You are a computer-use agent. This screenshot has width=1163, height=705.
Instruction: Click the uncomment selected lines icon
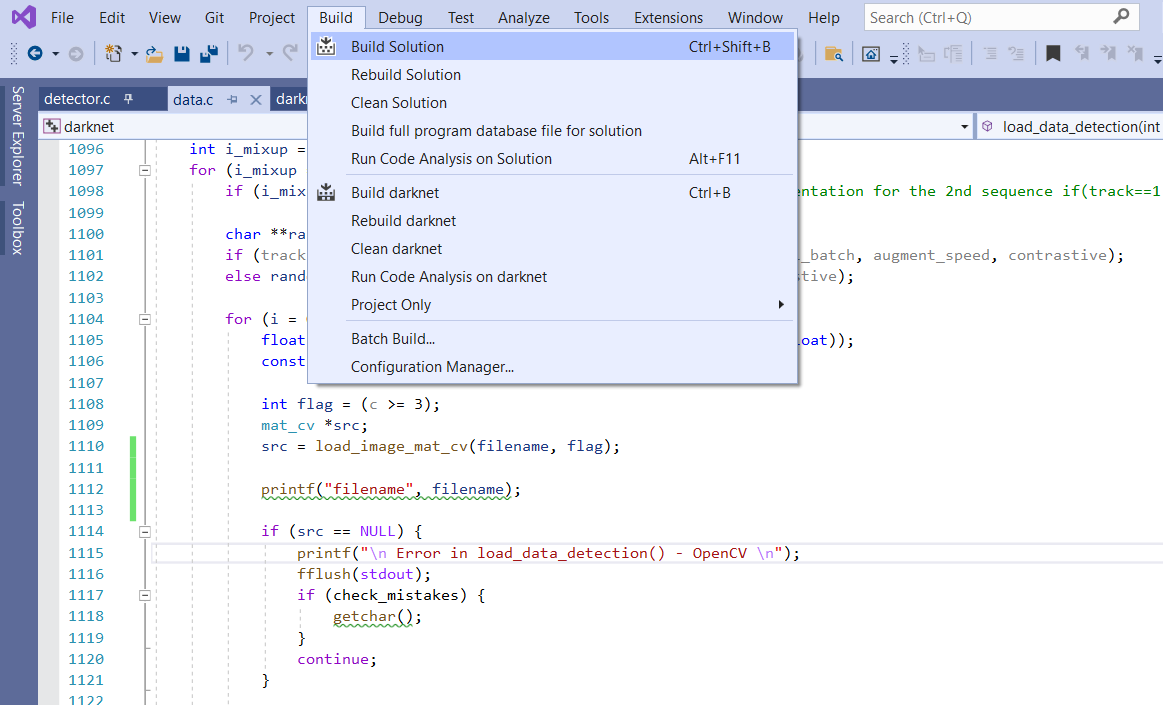1016,53
